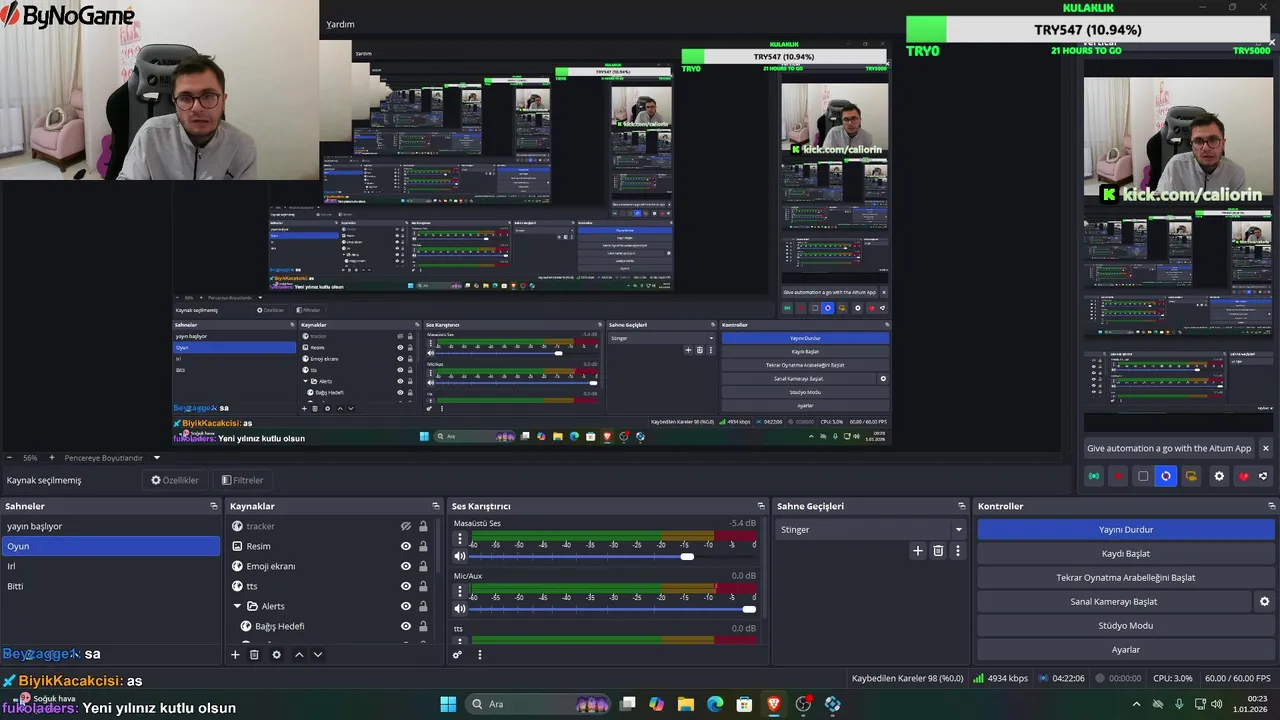This screenshot has width=1280, height=720.
Task: Open the preview zoom percentage dropdown
Action: [32, 457]
